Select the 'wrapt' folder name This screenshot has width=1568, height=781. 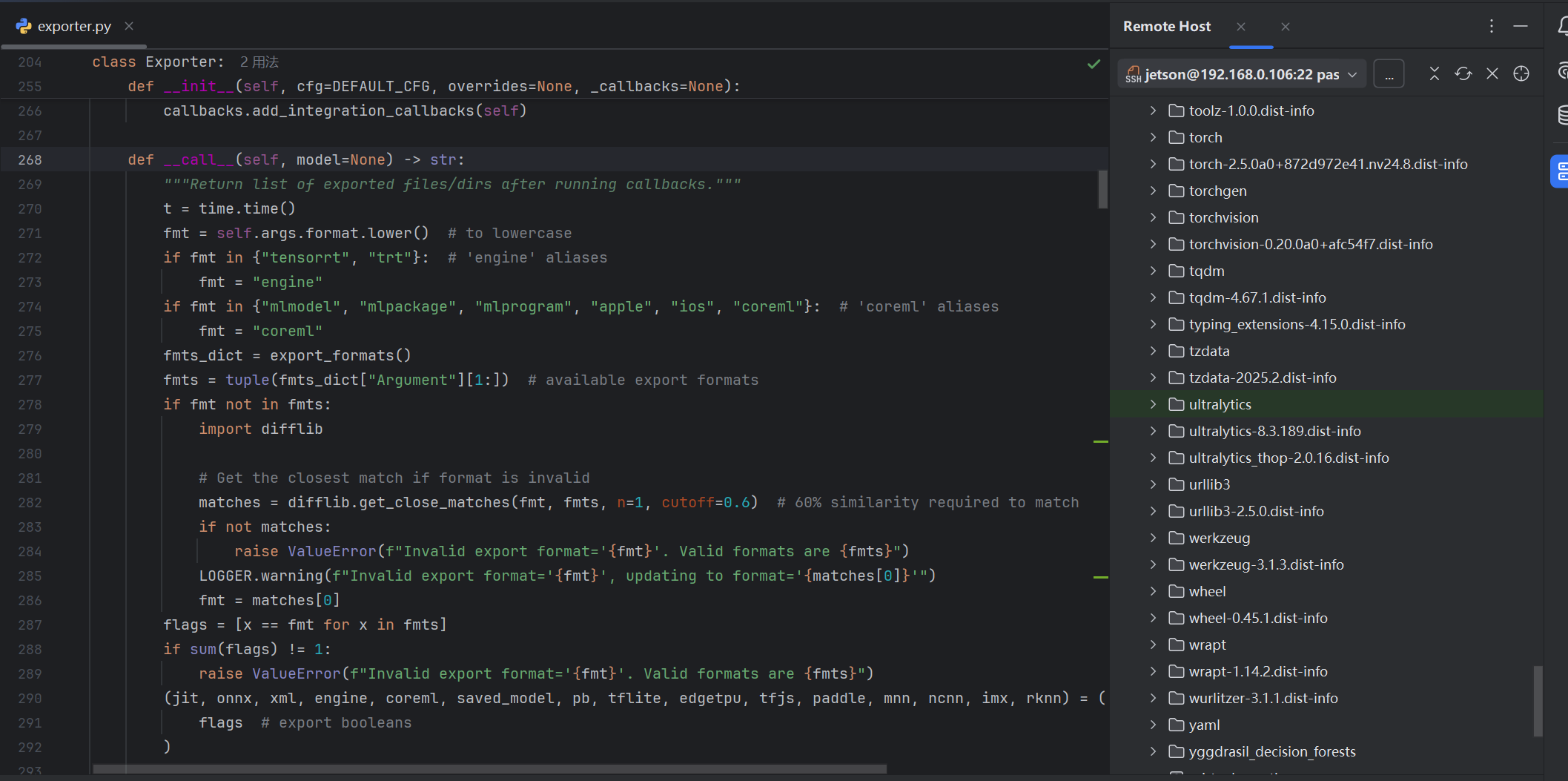pyautogui.click(x=1207, y=645)
